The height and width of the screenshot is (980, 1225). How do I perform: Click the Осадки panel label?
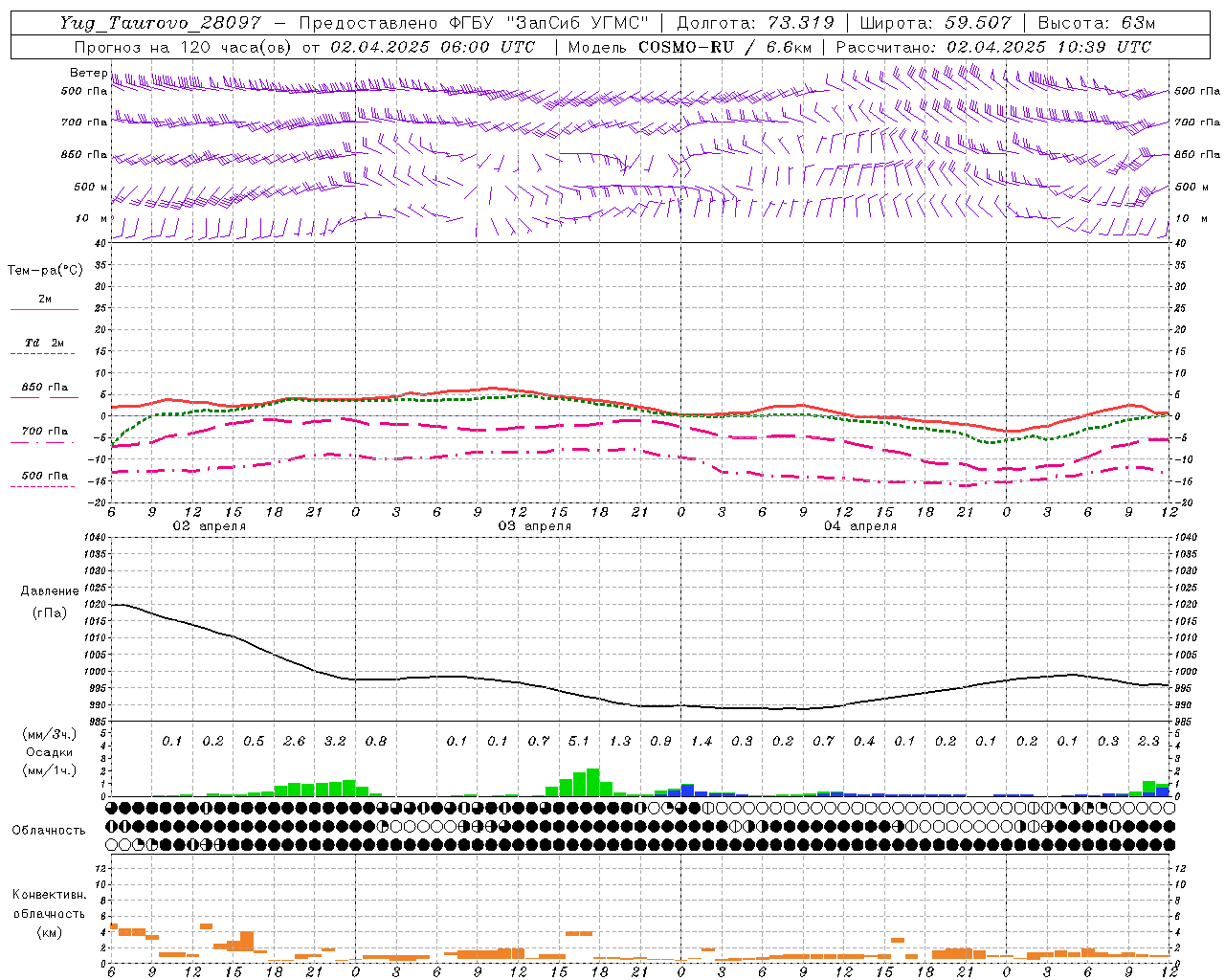[50, 752]
